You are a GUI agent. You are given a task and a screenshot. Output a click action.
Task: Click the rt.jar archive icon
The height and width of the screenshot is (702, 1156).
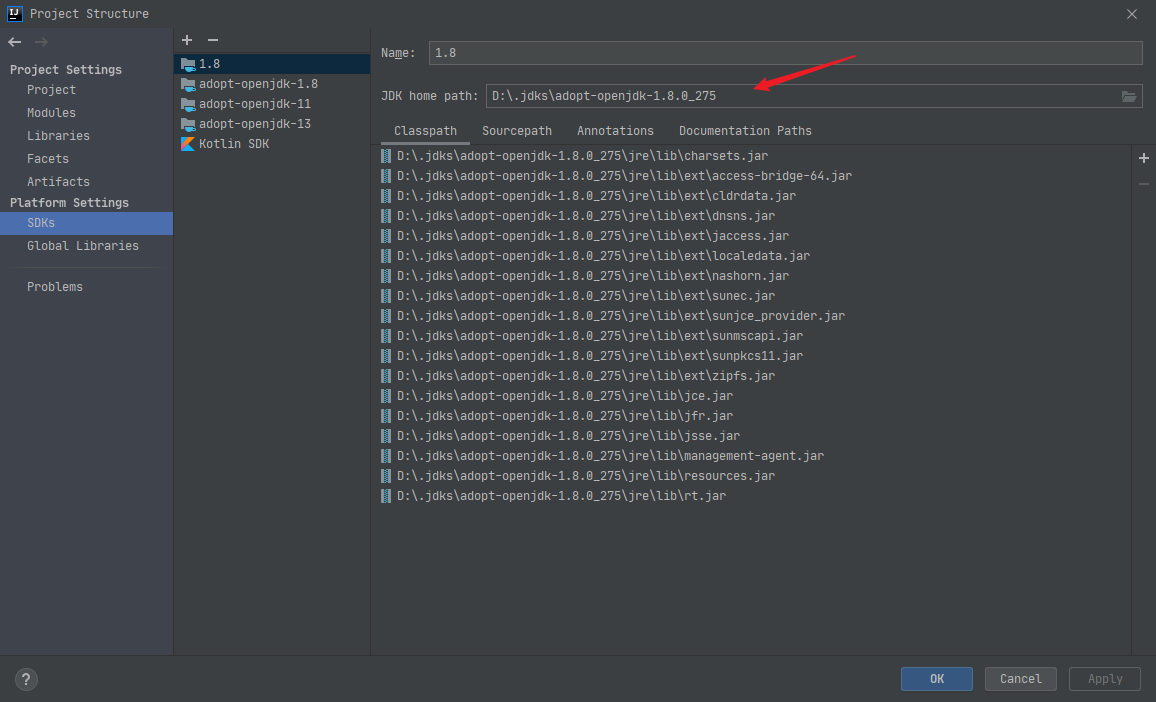tap(386, 496)
